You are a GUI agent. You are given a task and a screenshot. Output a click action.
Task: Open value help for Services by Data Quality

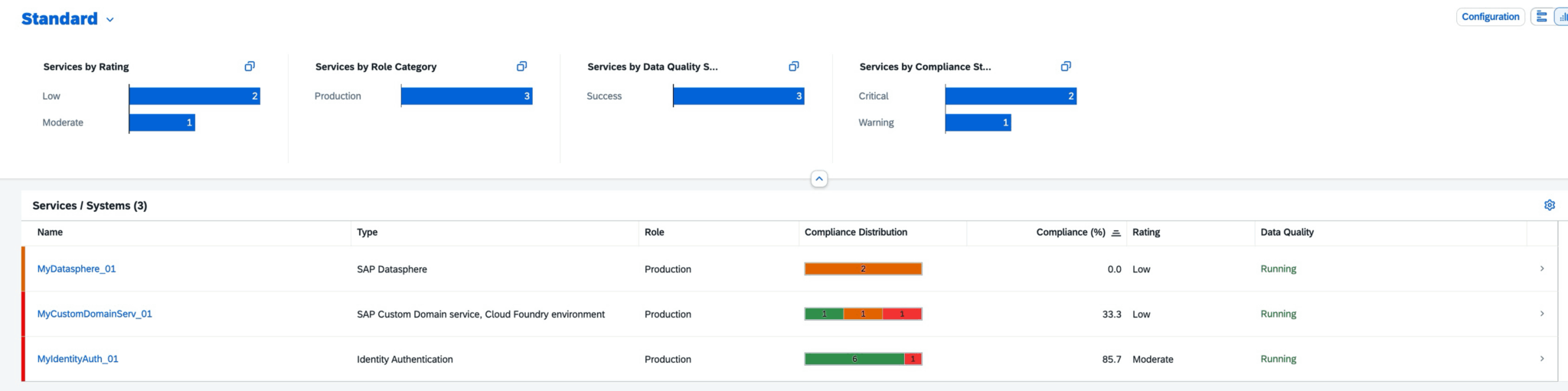794,67
